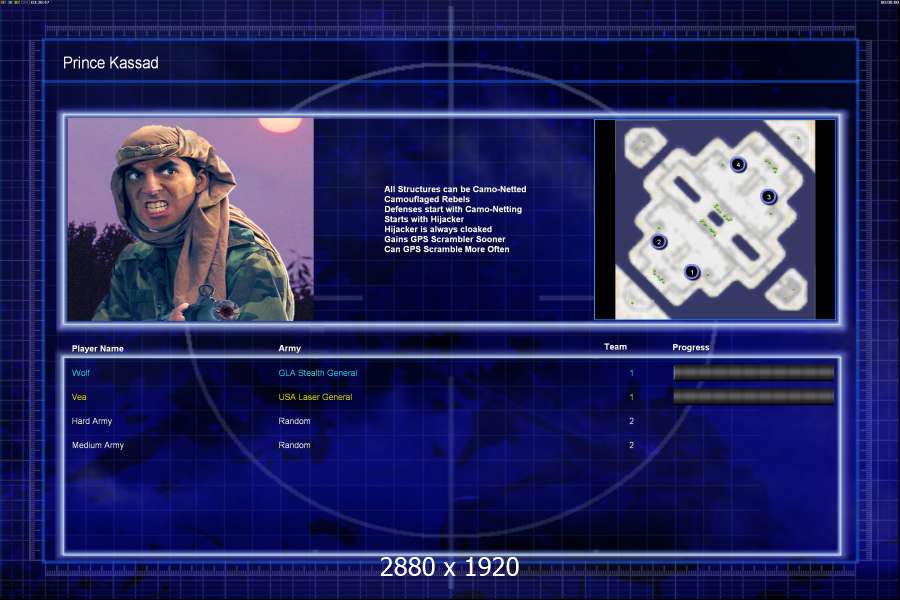Click the 'Player Name' column header
900x600 pixels.
coord(98,349)
